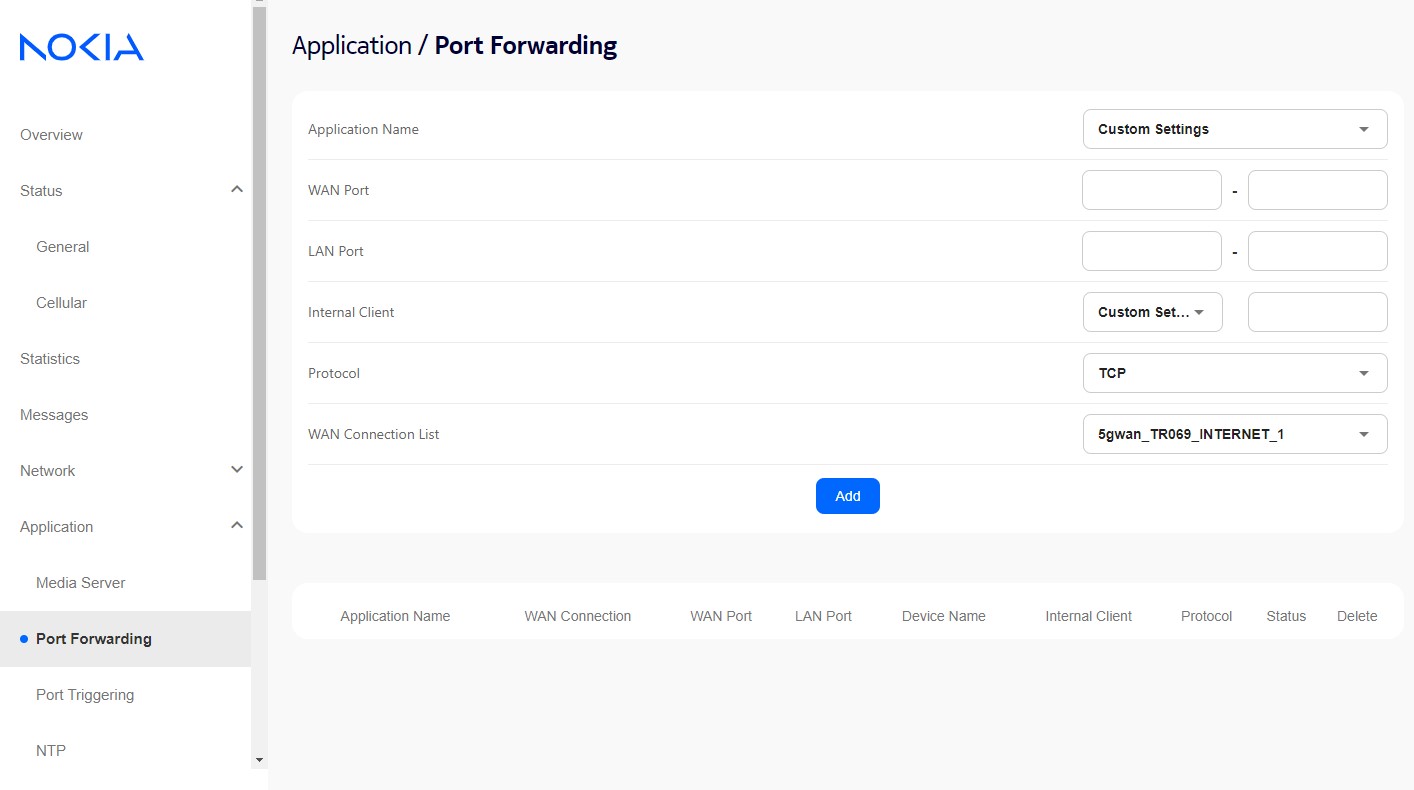Open the Protocol dropdown showing TCP

click(x=1234, y=373)
